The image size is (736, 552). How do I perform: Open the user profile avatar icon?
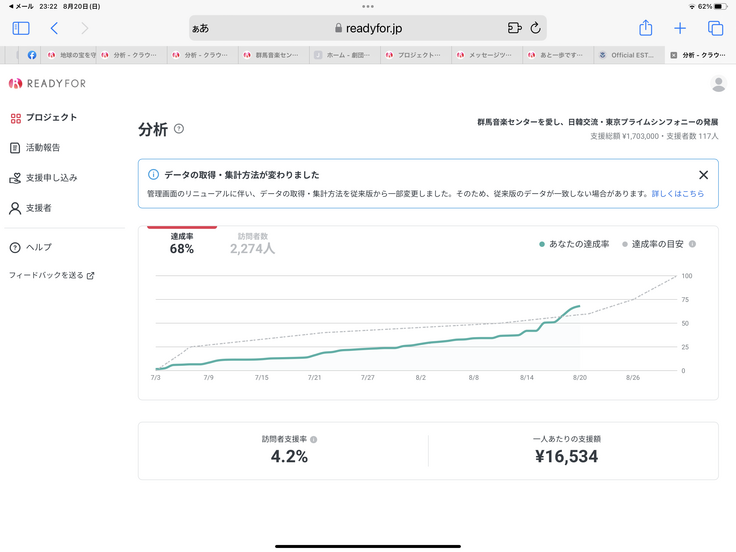(x=717, y=84)
